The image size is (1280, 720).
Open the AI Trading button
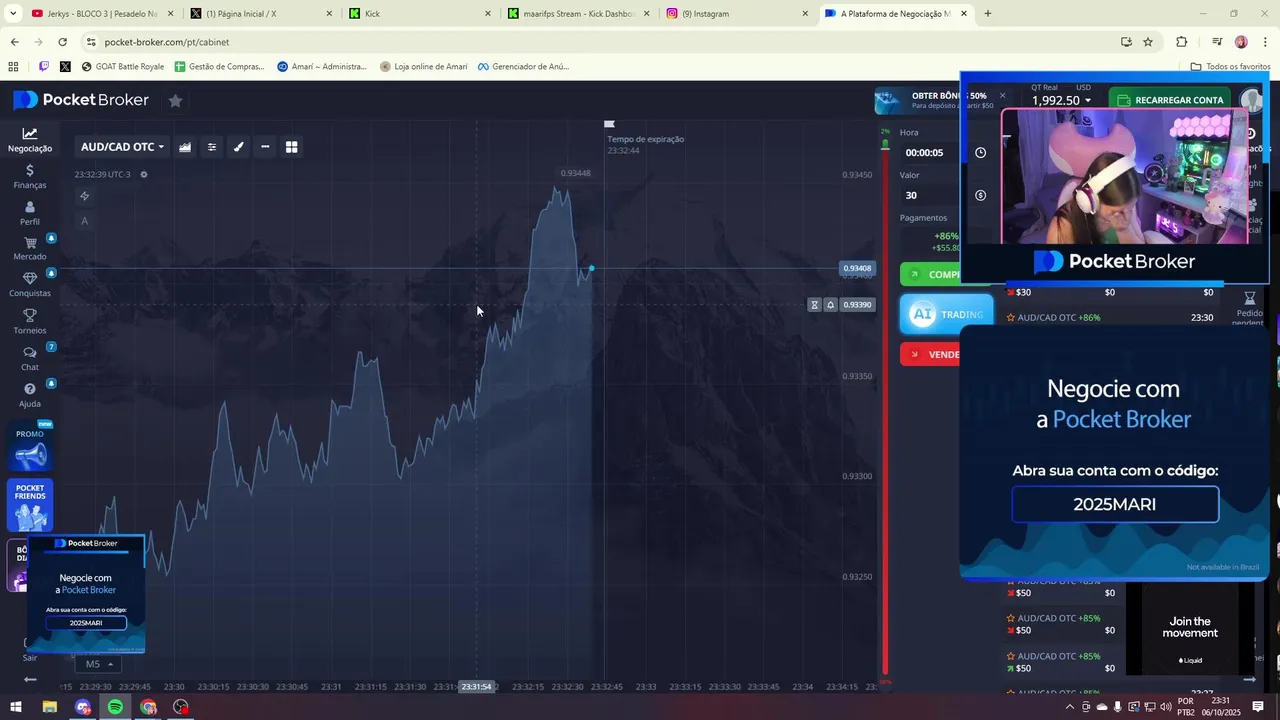tap(945, 314)
